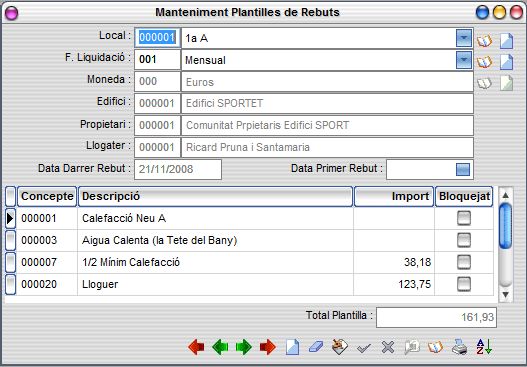Click the blue title bar button

482,13
